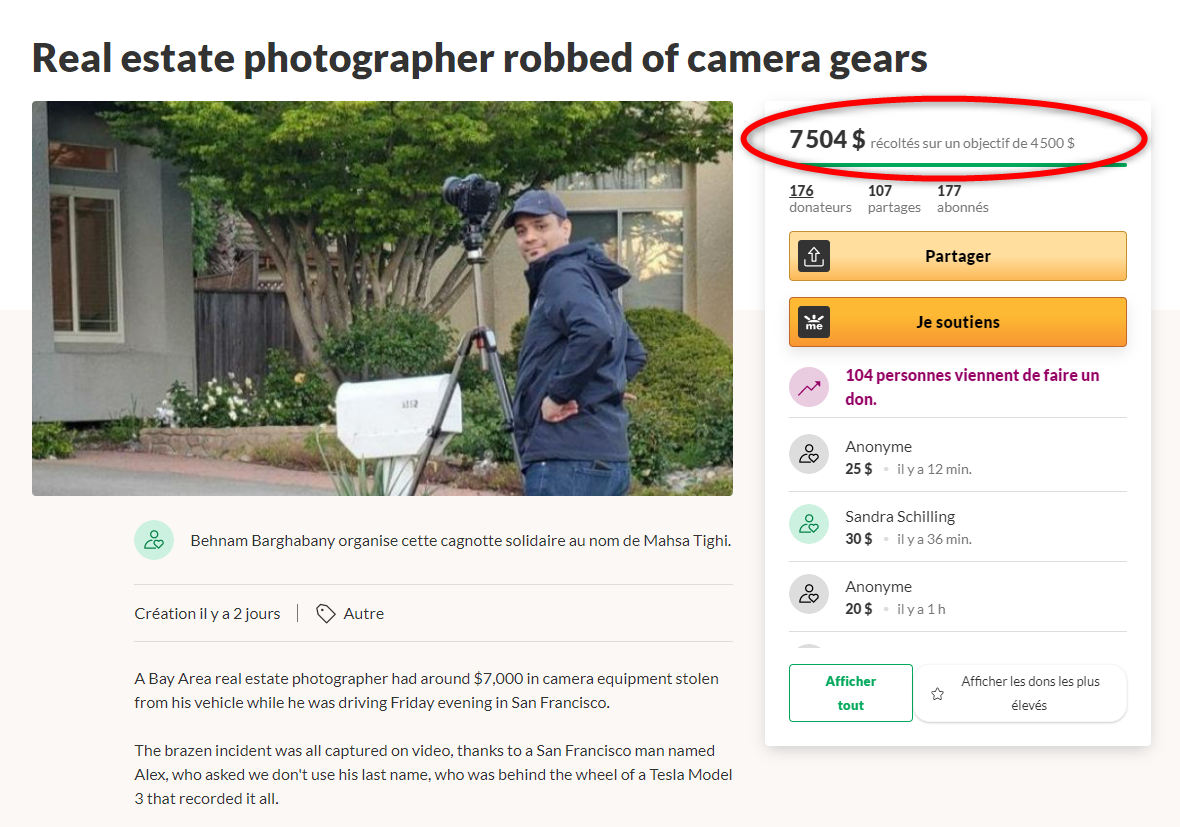Open the 176 donateurs link
This screenshot has width=1180, height=827.
(801, 191)
